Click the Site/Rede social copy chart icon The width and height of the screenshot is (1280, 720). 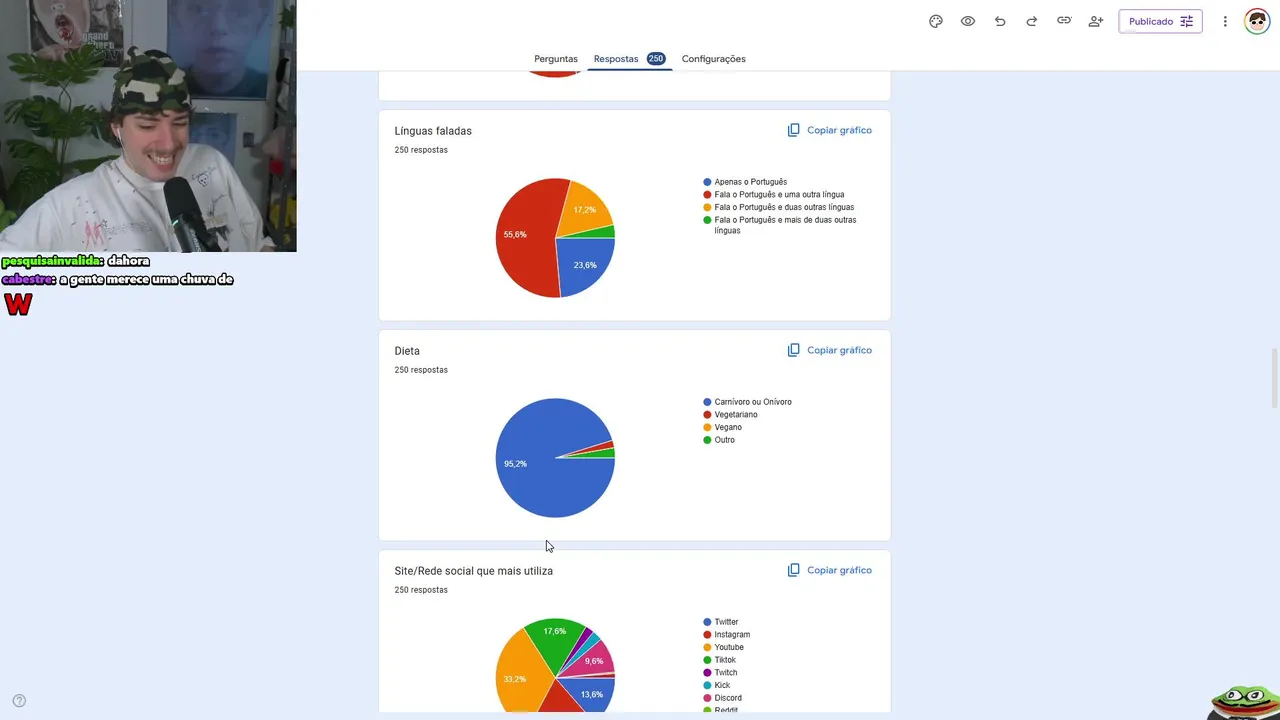(x=793, y=570)
